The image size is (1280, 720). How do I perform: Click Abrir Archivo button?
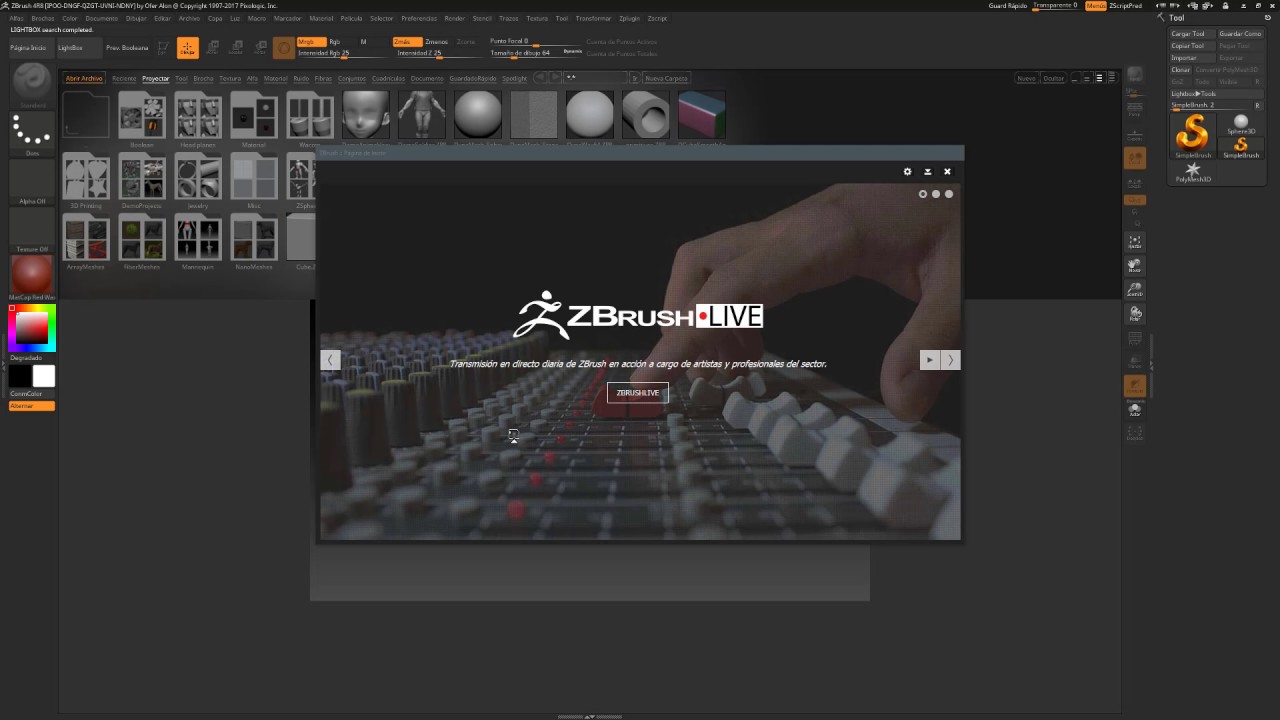click(x=84, y=78)
